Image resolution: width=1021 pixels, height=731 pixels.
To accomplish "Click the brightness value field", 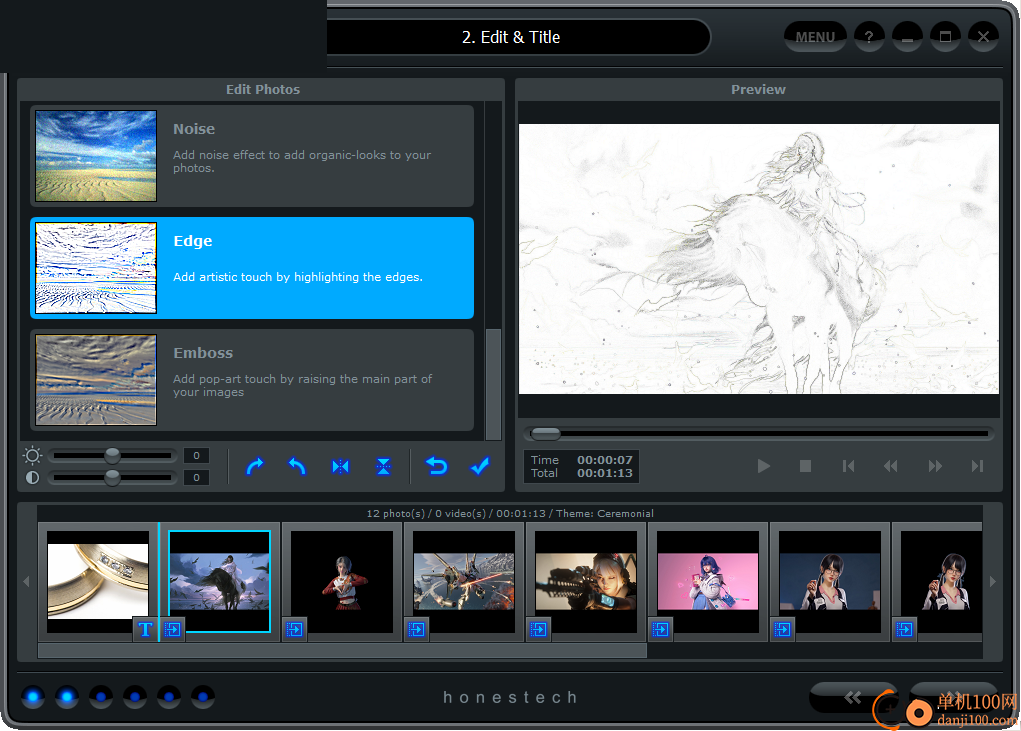I will click(x=196, y=456).
